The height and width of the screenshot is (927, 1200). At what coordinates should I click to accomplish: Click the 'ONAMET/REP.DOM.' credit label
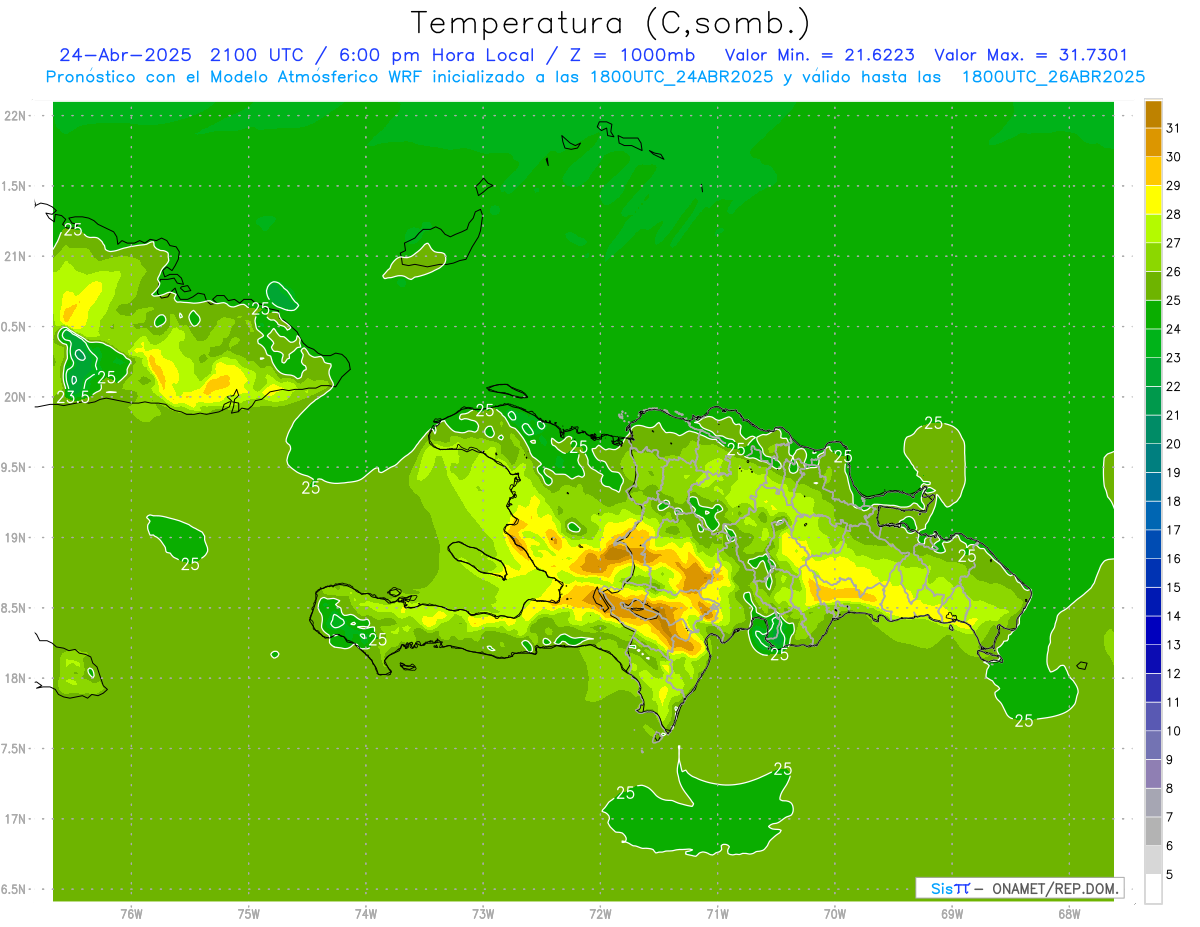pos(1054,888)
